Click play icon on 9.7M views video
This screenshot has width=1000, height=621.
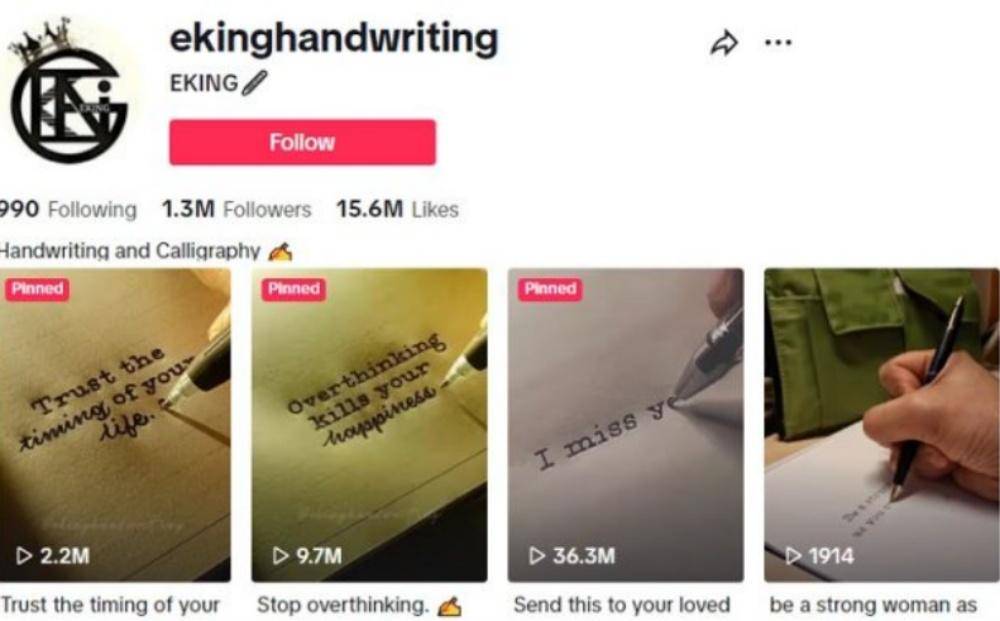point(280,555)
